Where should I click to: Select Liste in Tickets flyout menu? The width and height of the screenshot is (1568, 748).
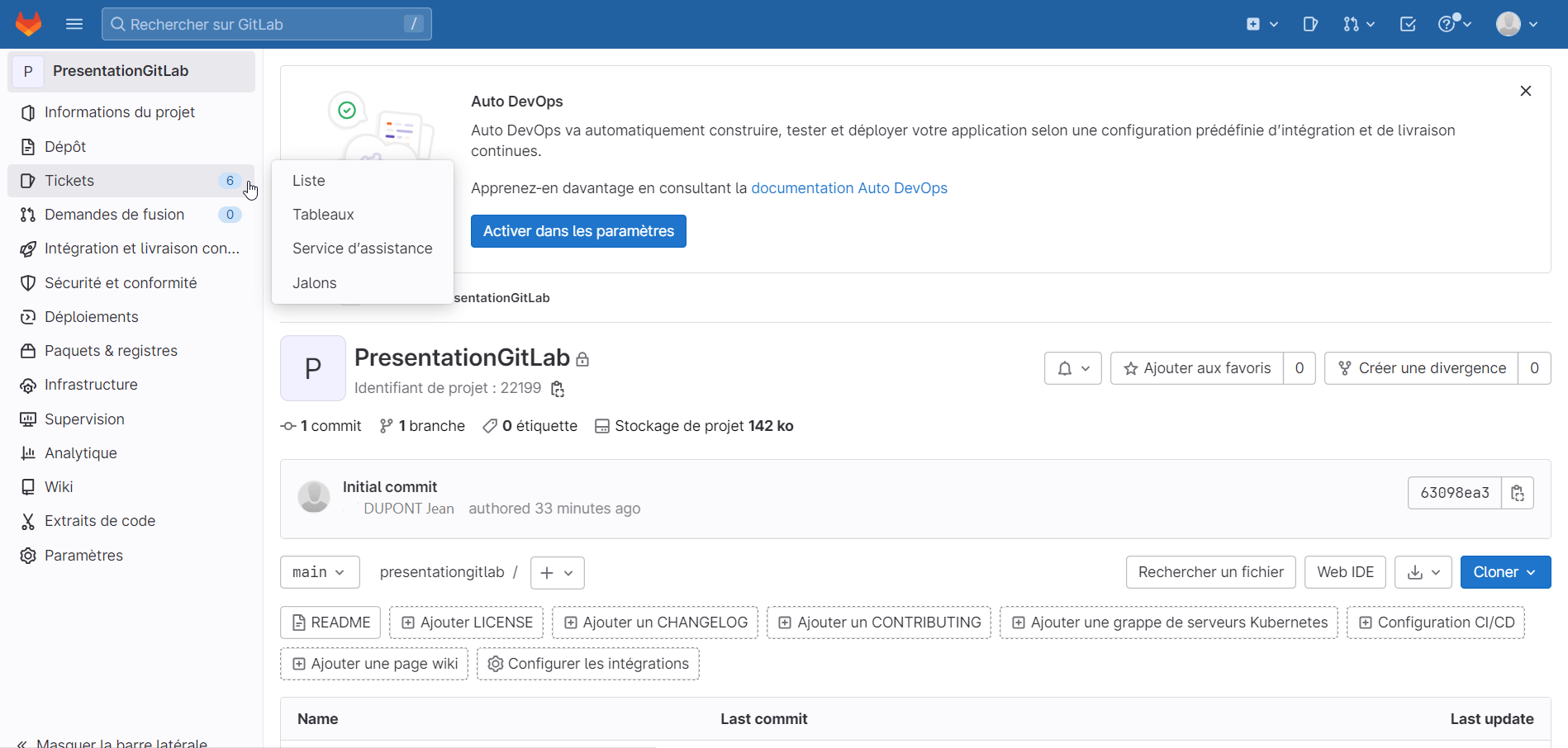[363, 181]
